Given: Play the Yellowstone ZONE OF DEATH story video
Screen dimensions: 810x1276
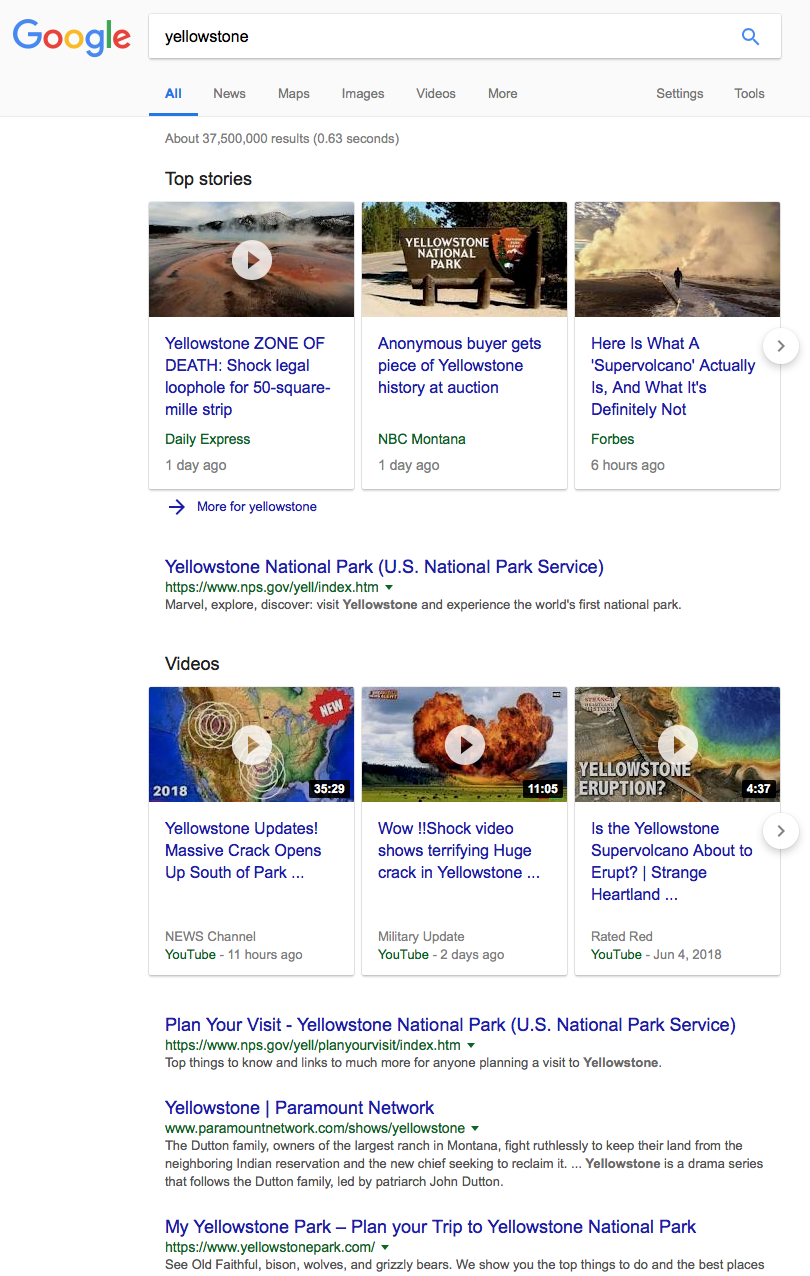Looking at the screenshot, I should pyautogui.click(x=252, y=260).
